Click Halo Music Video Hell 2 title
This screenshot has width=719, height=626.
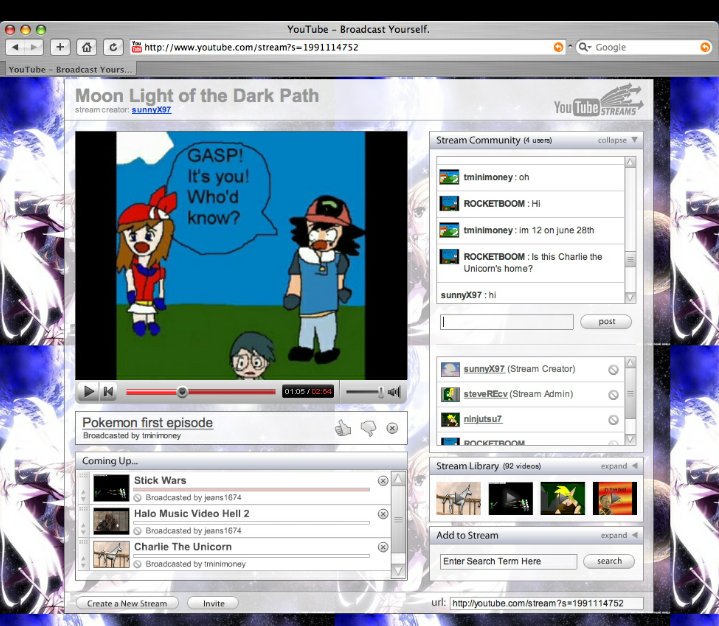[x=192, y=514]
